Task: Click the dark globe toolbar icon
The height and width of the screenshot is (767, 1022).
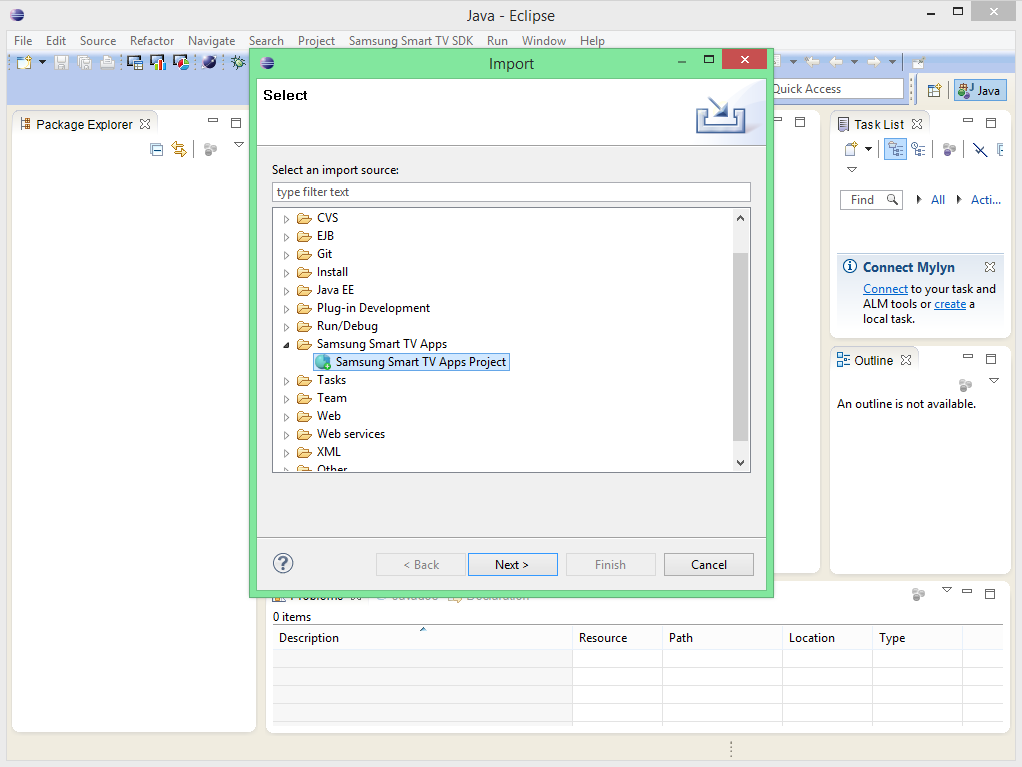Action: pyautogui.click(x=209, y=63)
